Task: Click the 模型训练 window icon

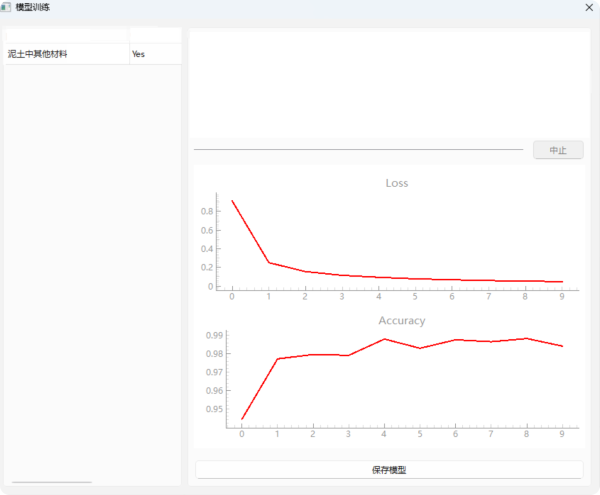Action: 6,7
